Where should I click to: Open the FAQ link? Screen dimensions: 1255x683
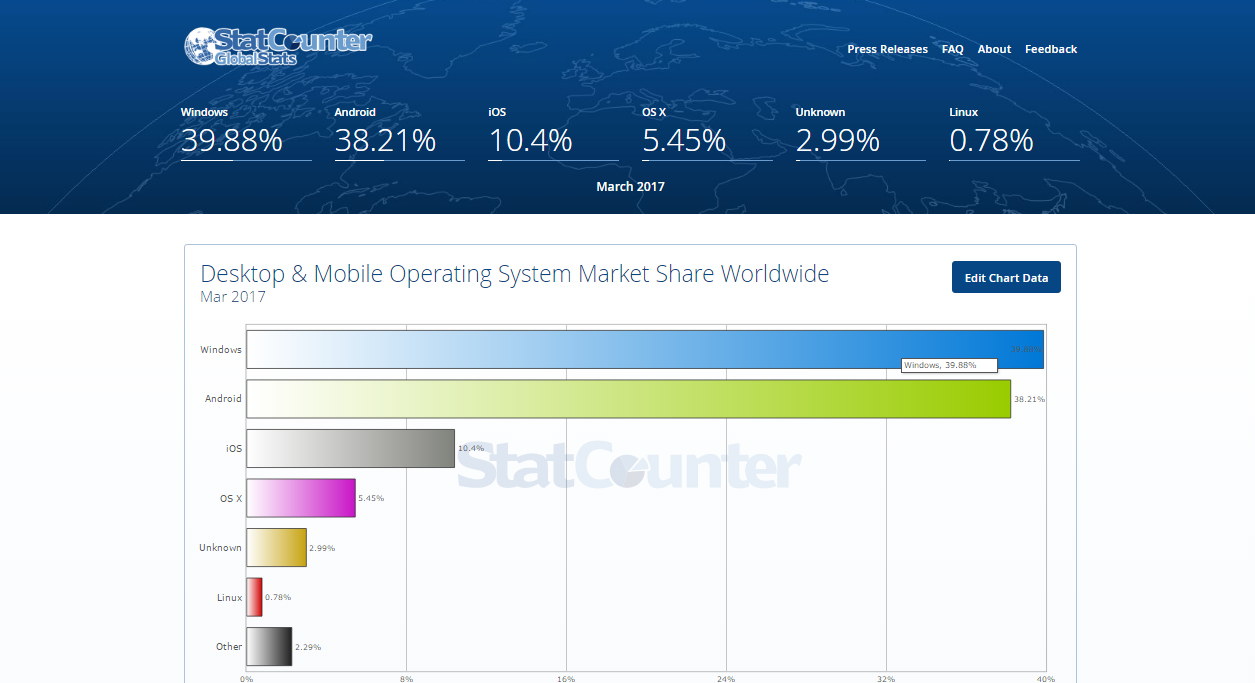pos(952,49)
